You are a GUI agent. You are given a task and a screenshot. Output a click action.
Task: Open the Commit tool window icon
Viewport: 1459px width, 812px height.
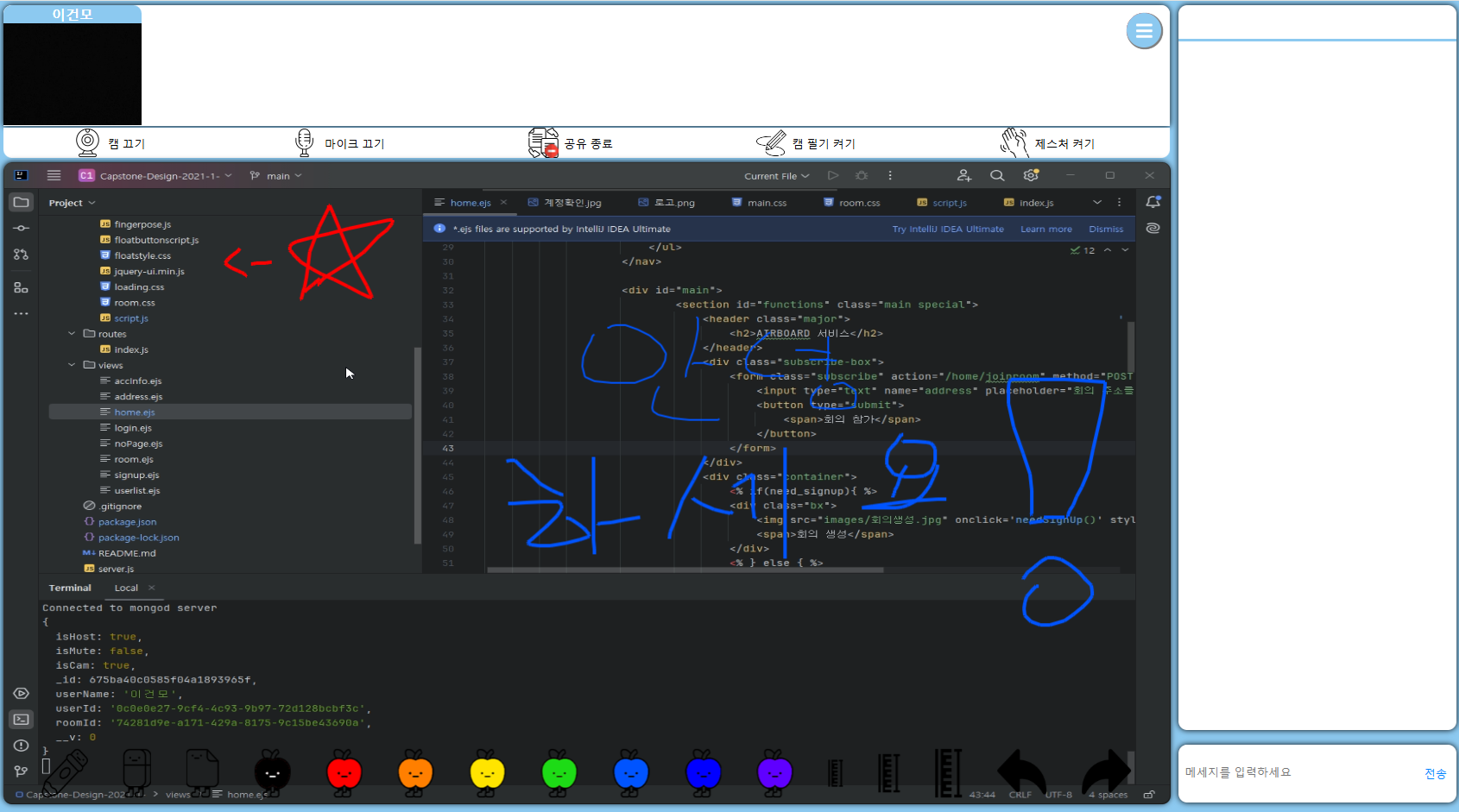point(22,228)
